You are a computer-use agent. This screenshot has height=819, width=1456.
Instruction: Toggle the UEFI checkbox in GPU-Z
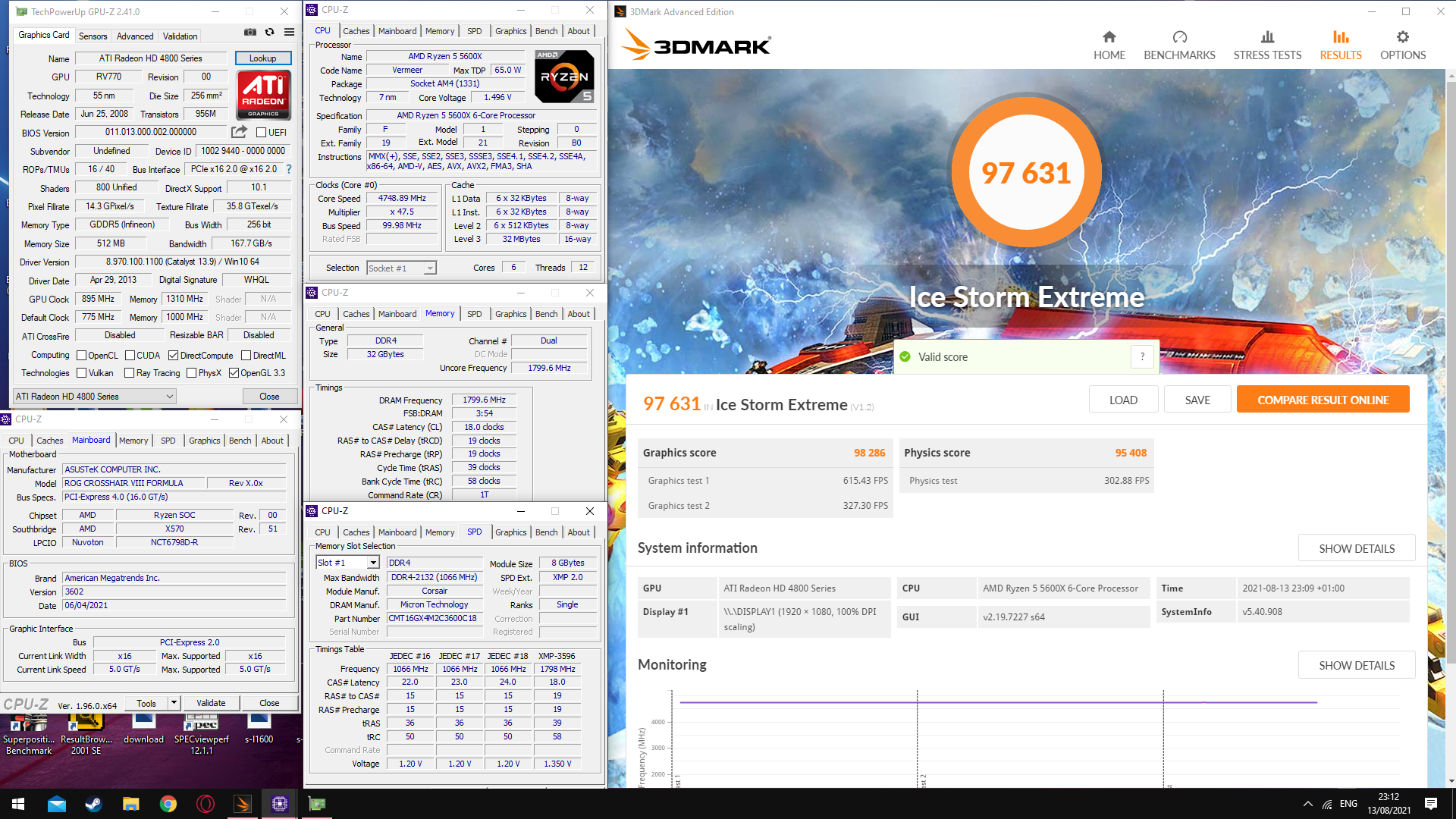(261, 132)
